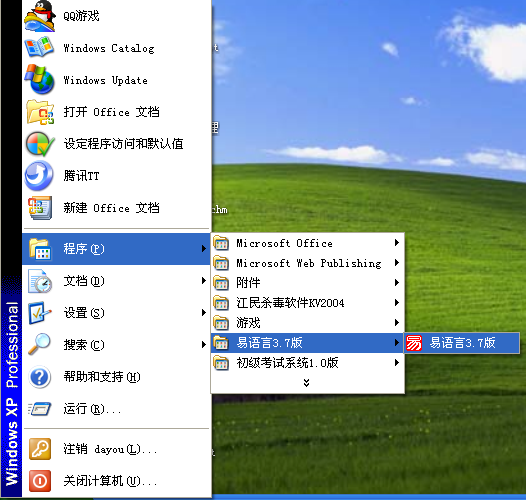Open the 文档(D) submenu arrow

[203, 281]
